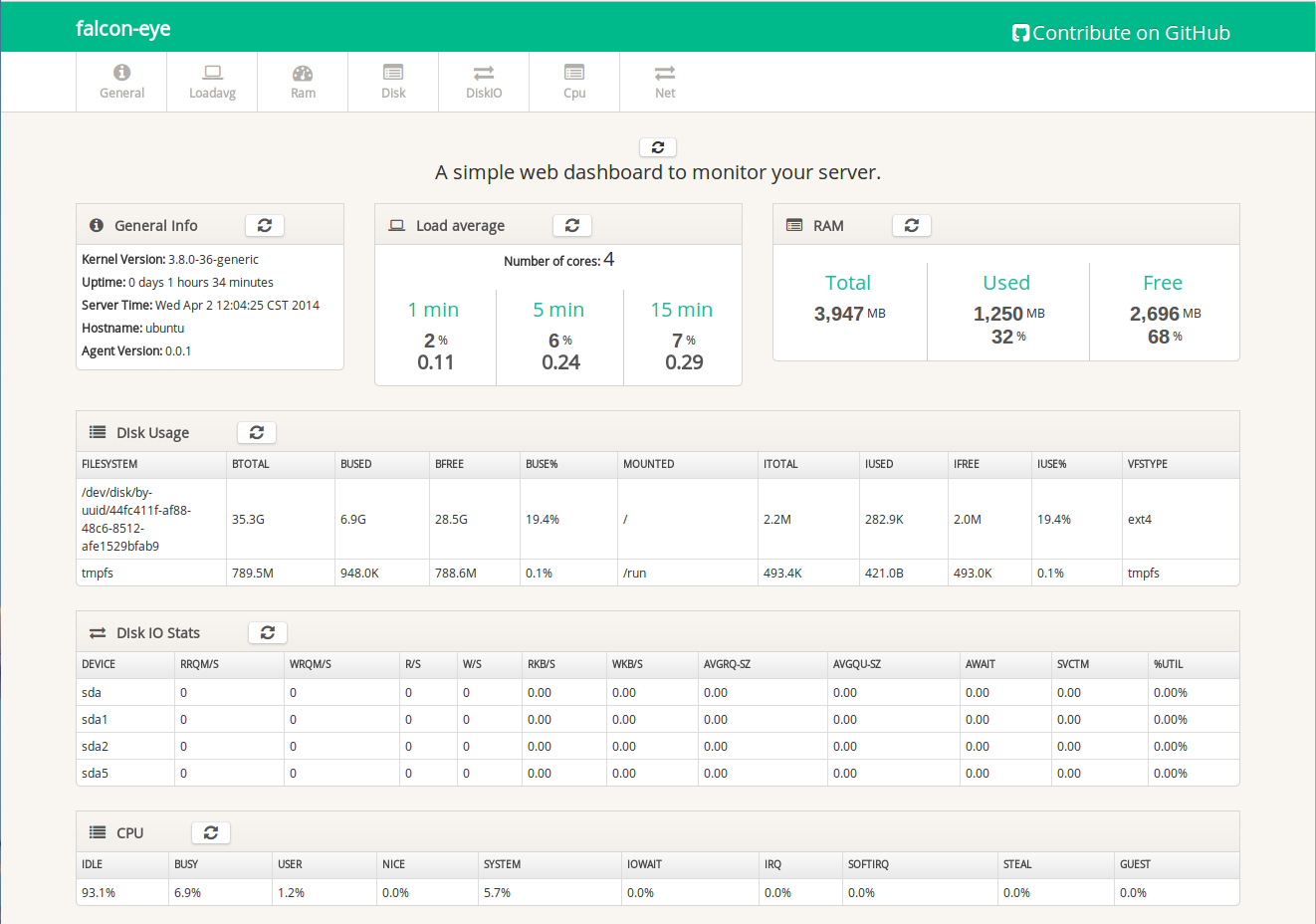Open the Loadavg nav tab
Viewport: 1316px width, 924px height.
212,82
